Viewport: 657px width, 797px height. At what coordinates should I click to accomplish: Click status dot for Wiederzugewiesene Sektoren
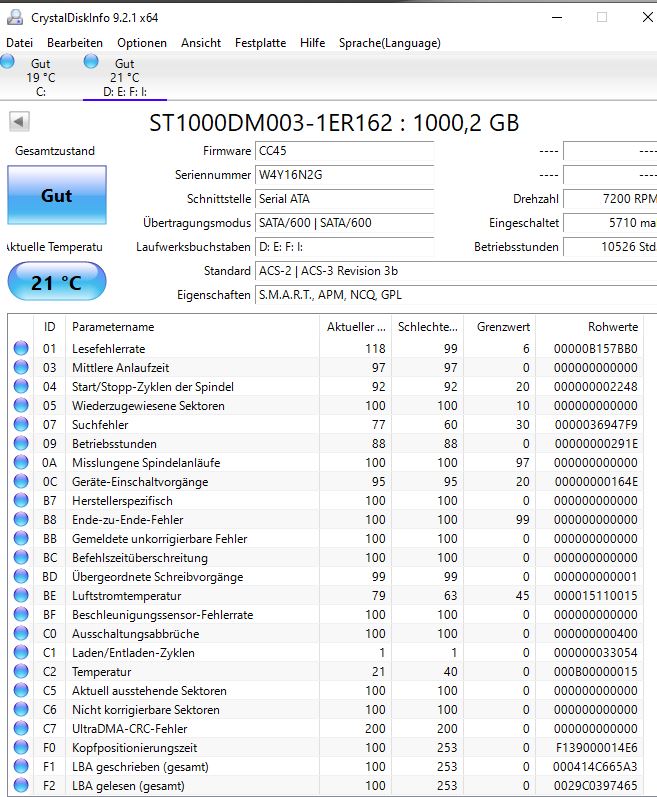coord(21,405)
